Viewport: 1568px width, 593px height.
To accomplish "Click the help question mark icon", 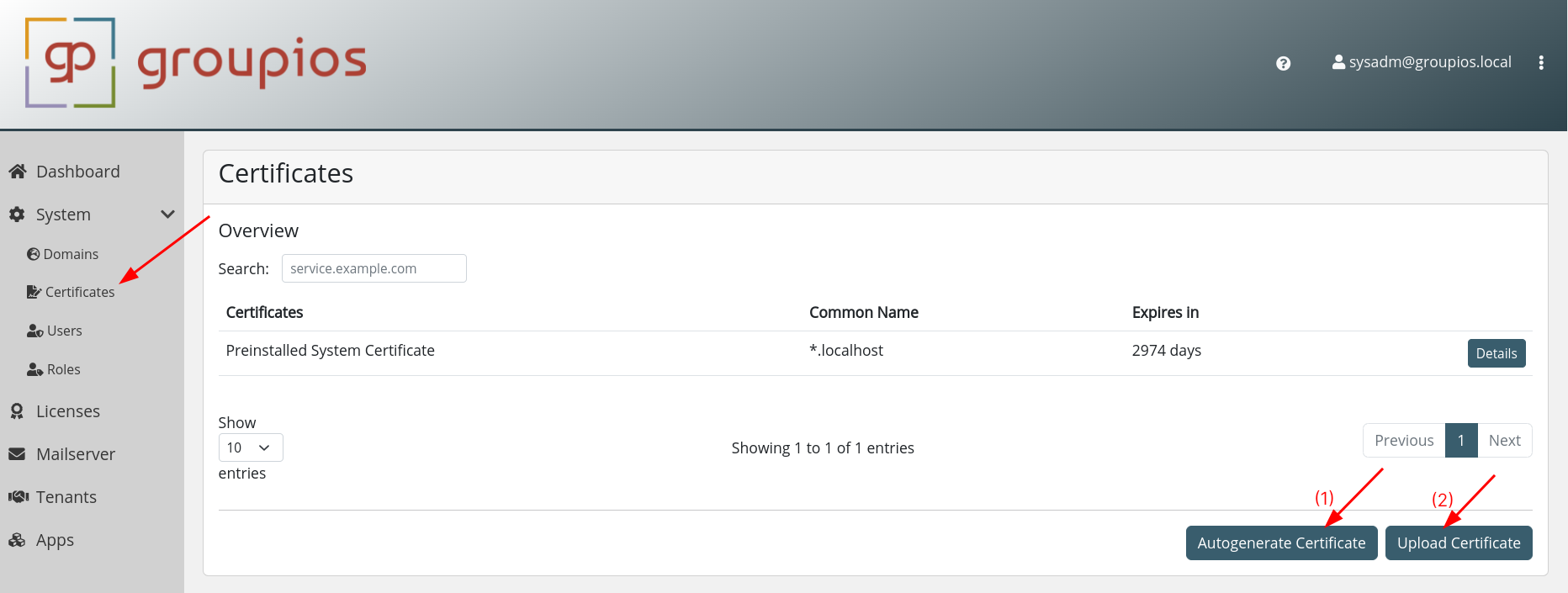I will [x=1283, y=63].
